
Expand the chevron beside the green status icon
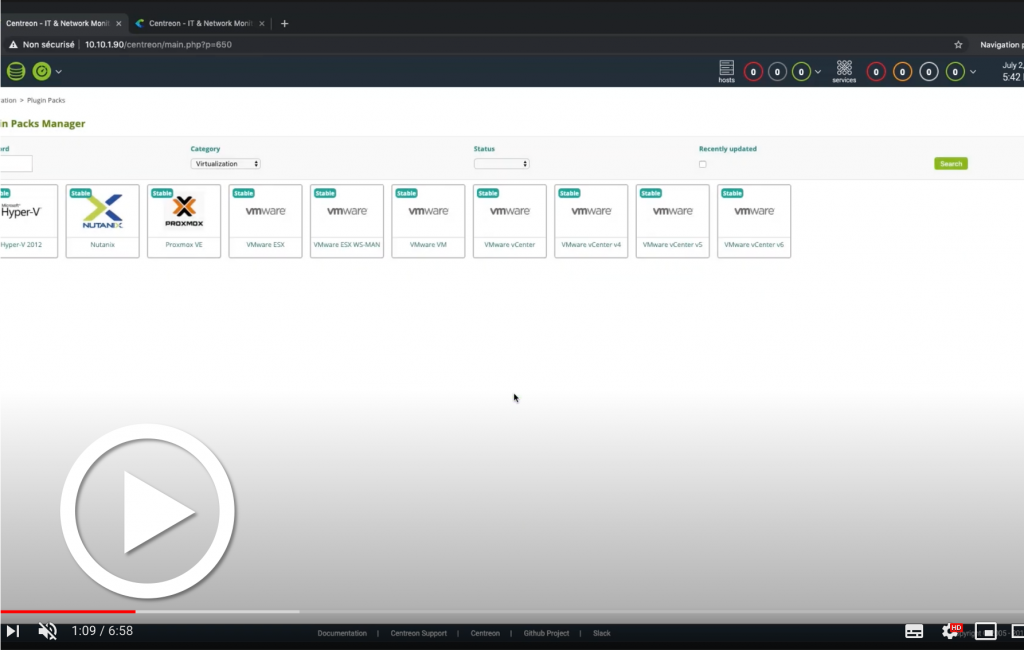pyautogui.click(x=59, y=72)
